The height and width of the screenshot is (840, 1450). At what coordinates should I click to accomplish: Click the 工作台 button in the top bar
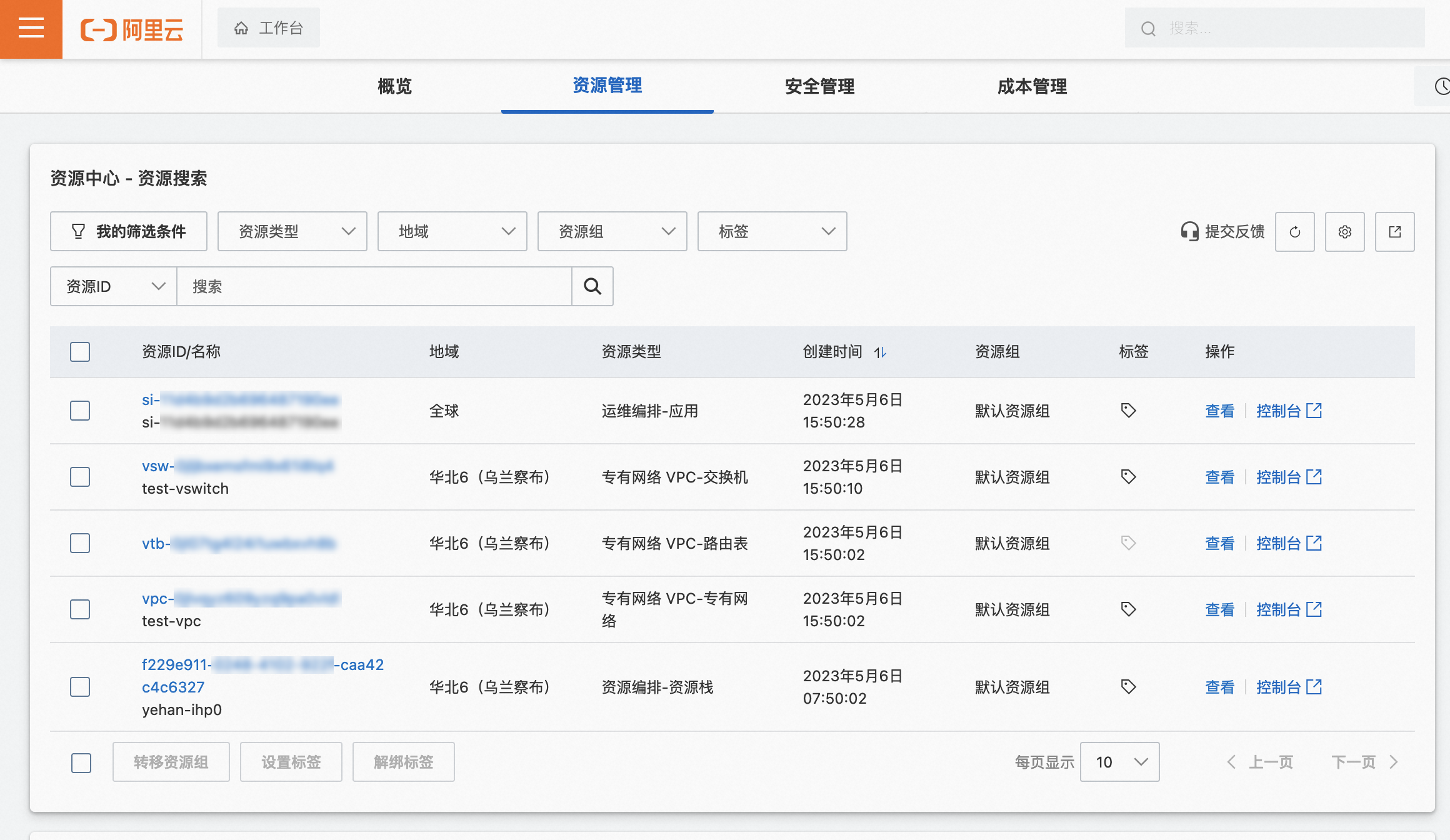coord(268,28)
